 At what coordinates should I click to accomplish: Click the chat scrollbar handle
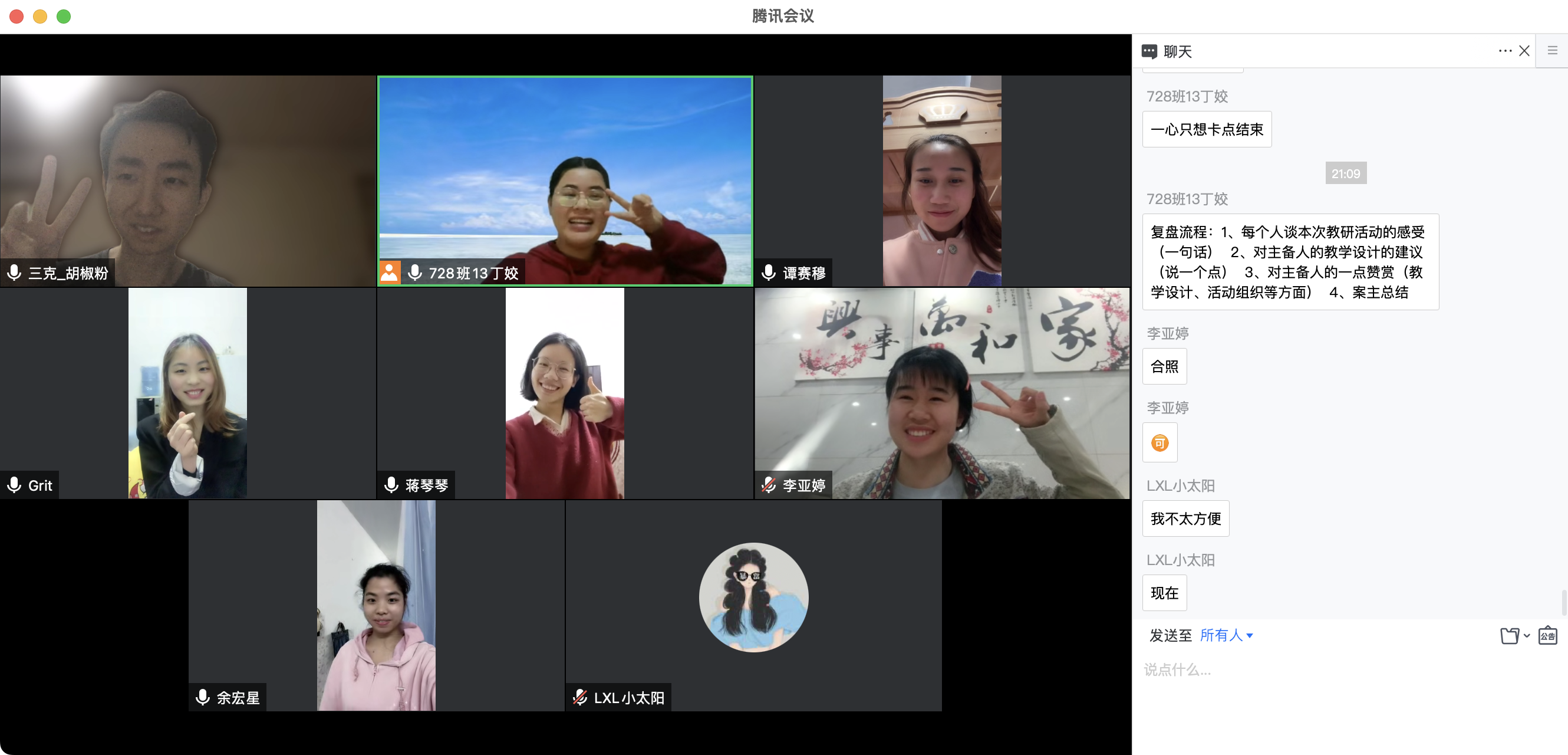click(1563, 602)
